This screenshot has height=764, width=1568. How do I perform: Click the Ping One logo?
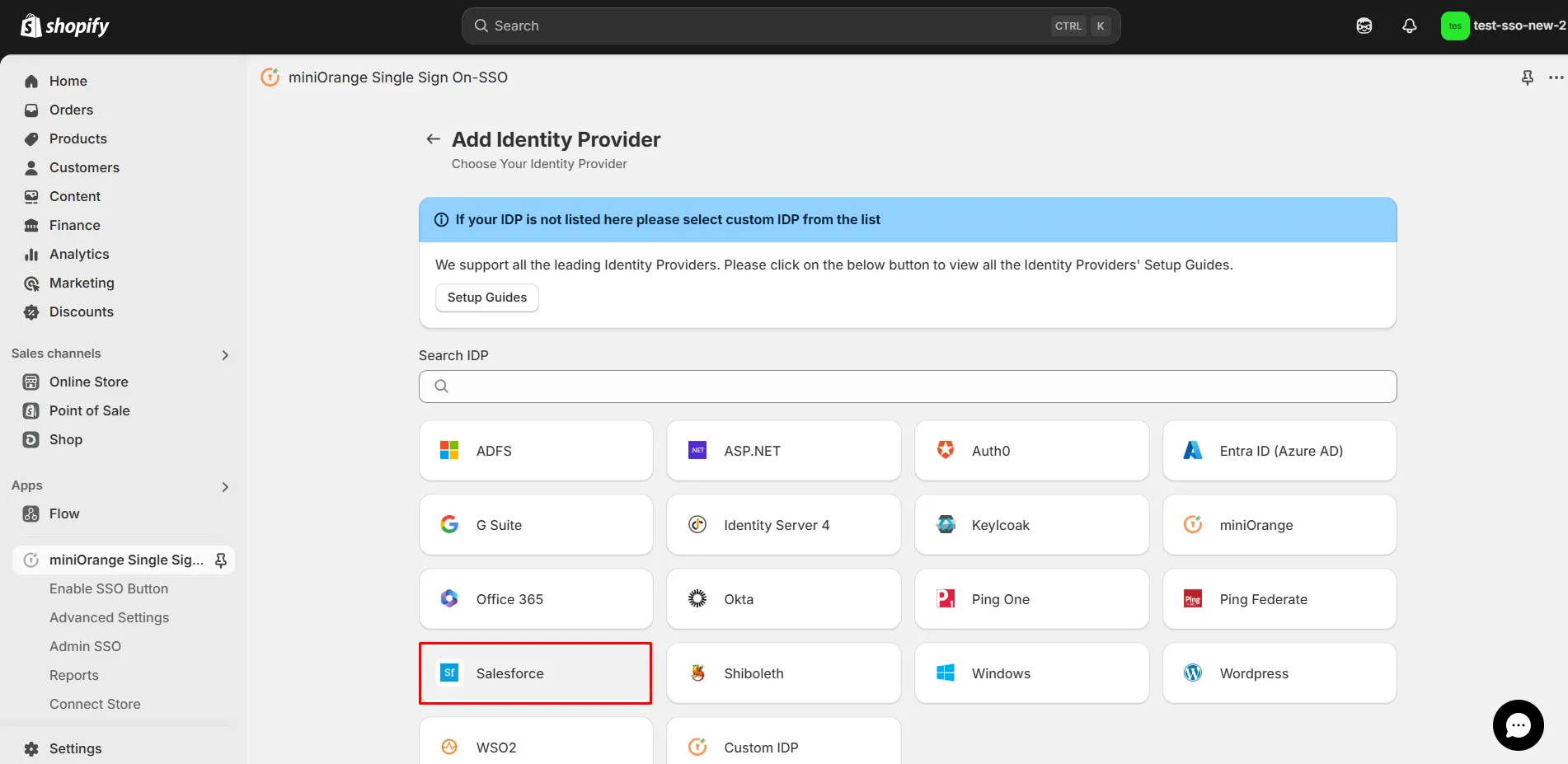click(x=946, y=598)
